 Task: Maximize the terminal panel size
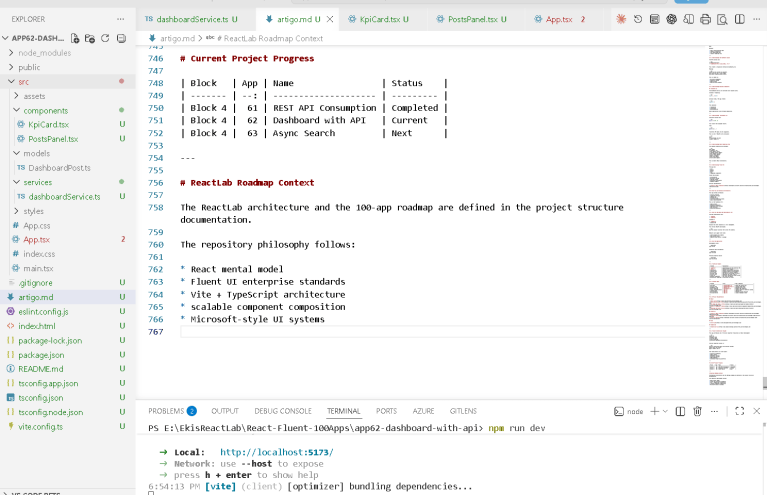pos(740,411)
